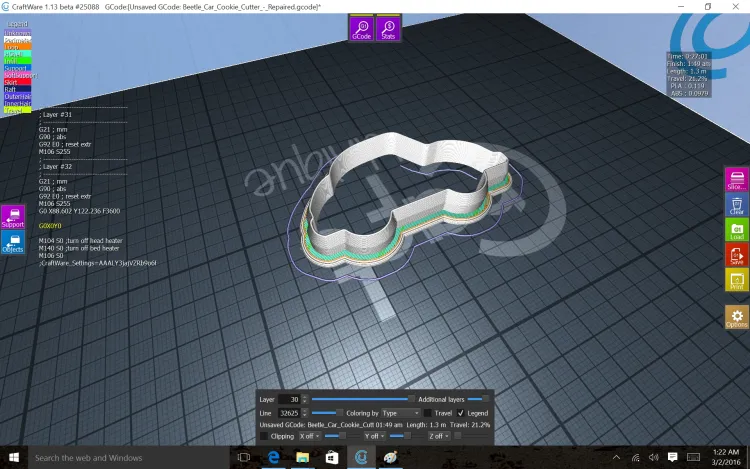Open the Stats panel button

point(388,29)
